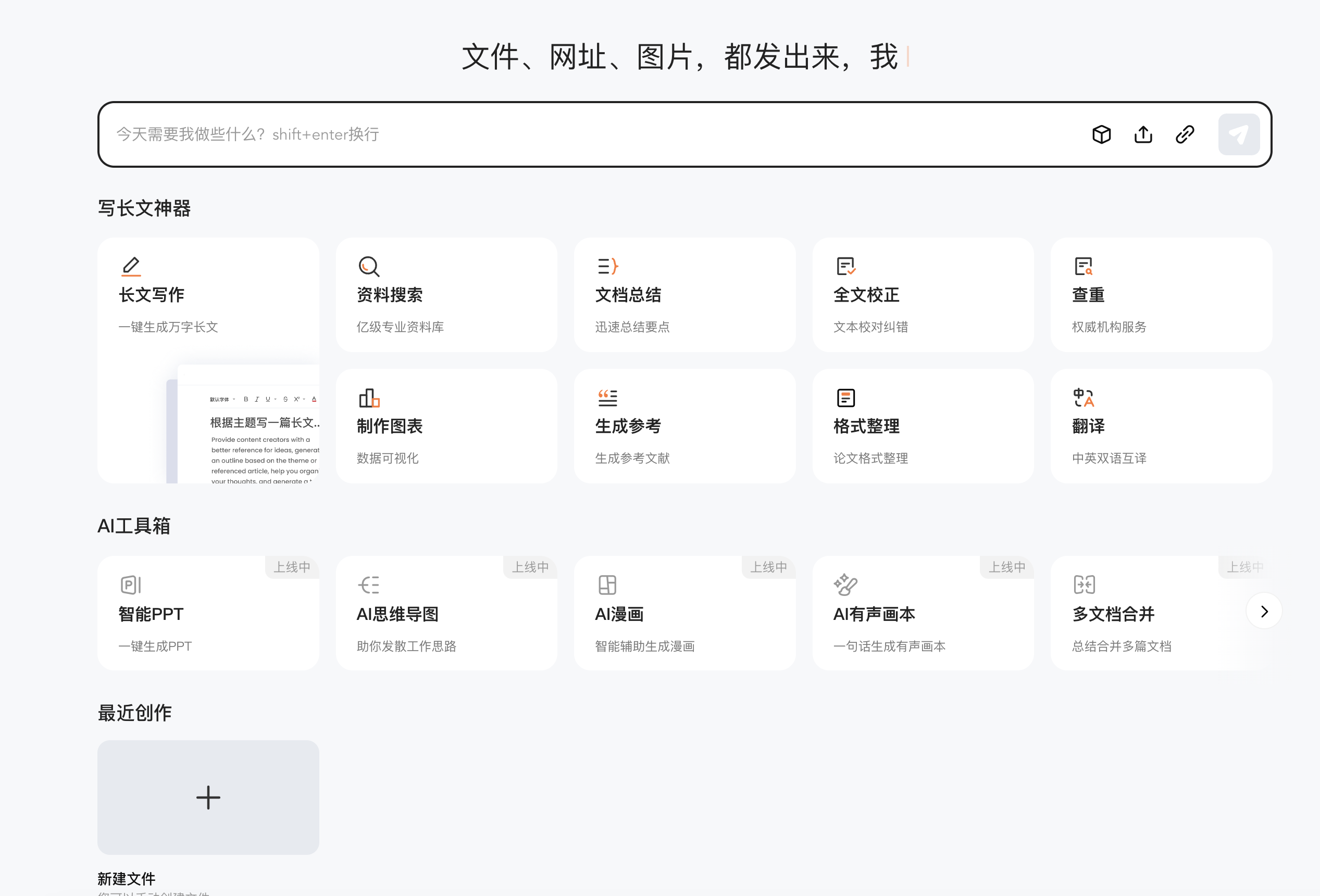Open the AI漫画 card title
The image size is (1320, 896).
click(619, 614)
